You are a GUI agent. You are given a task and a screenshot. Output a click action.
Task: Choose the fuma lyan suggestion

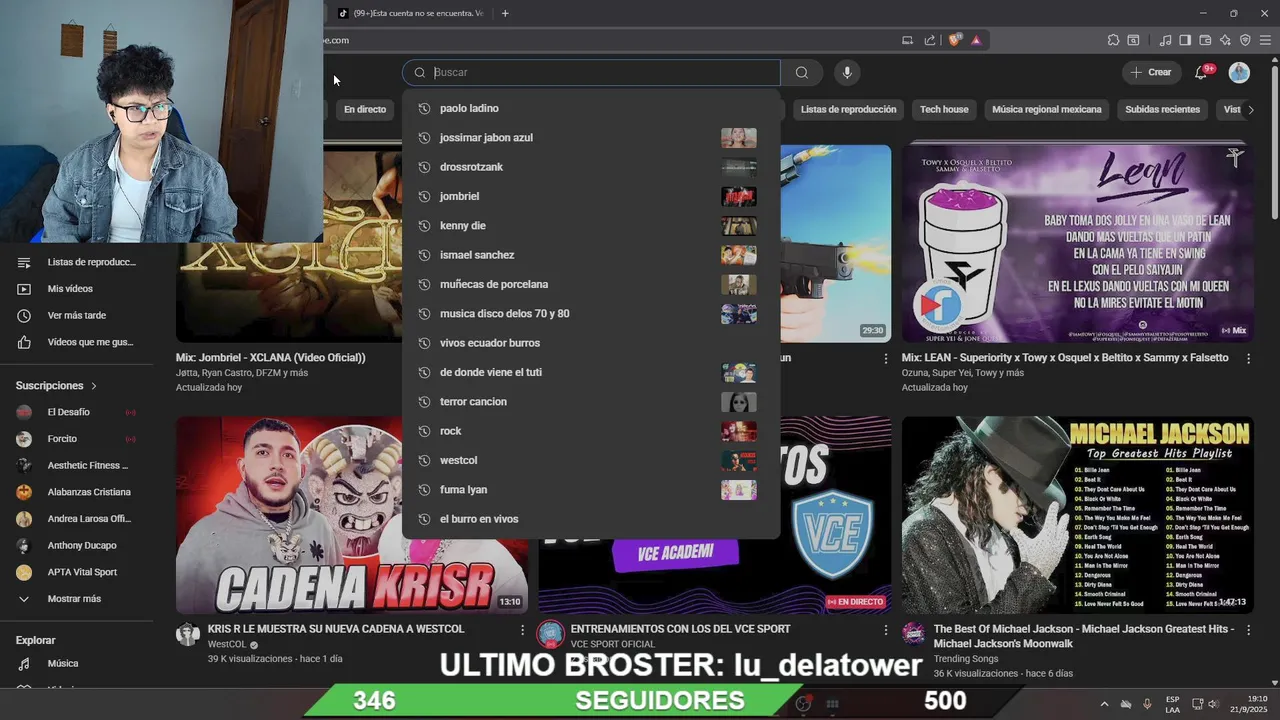(x=591, y=490)
